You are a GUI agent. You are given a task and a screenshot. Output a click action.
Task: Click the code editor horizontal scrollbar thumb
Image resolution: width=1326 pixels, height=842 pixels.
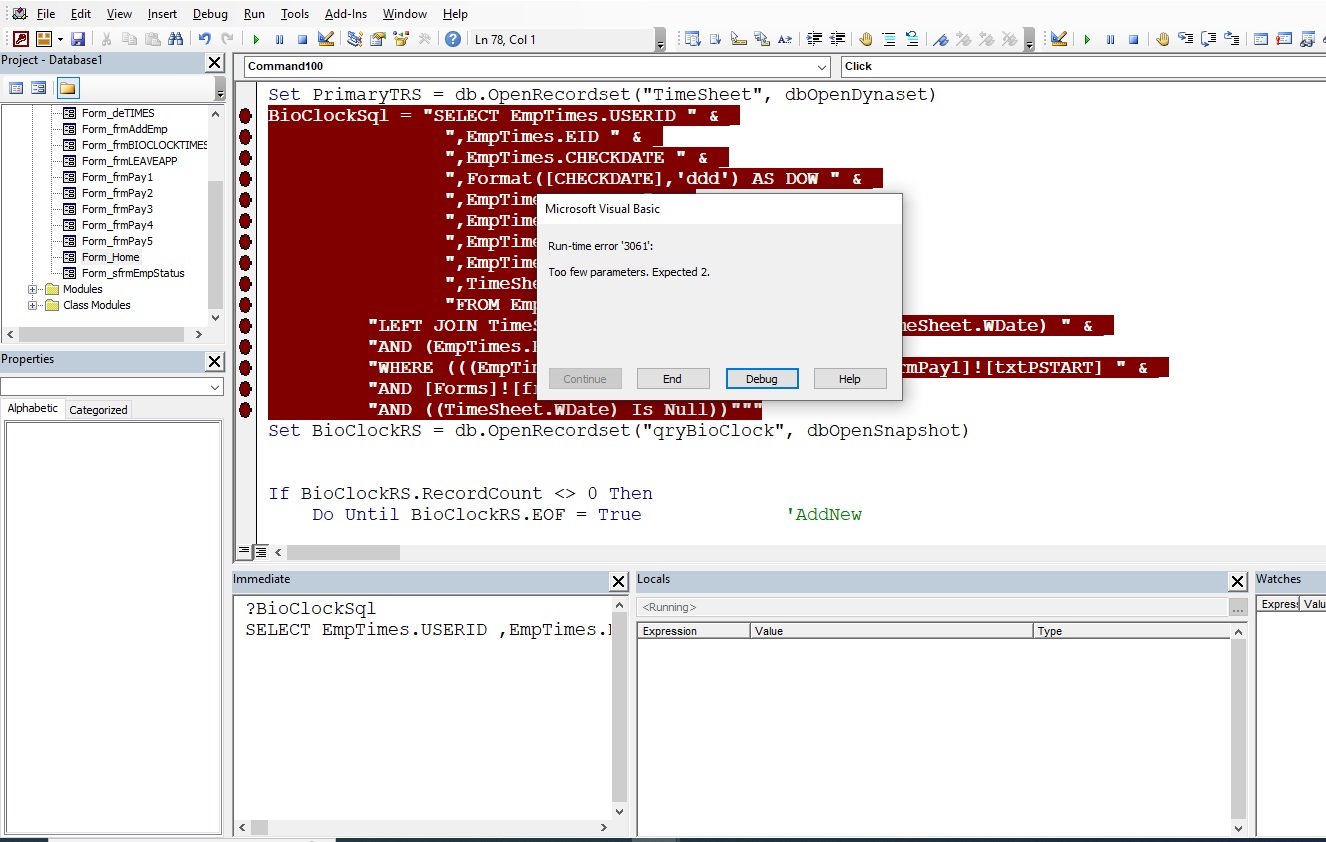[343, 552]
